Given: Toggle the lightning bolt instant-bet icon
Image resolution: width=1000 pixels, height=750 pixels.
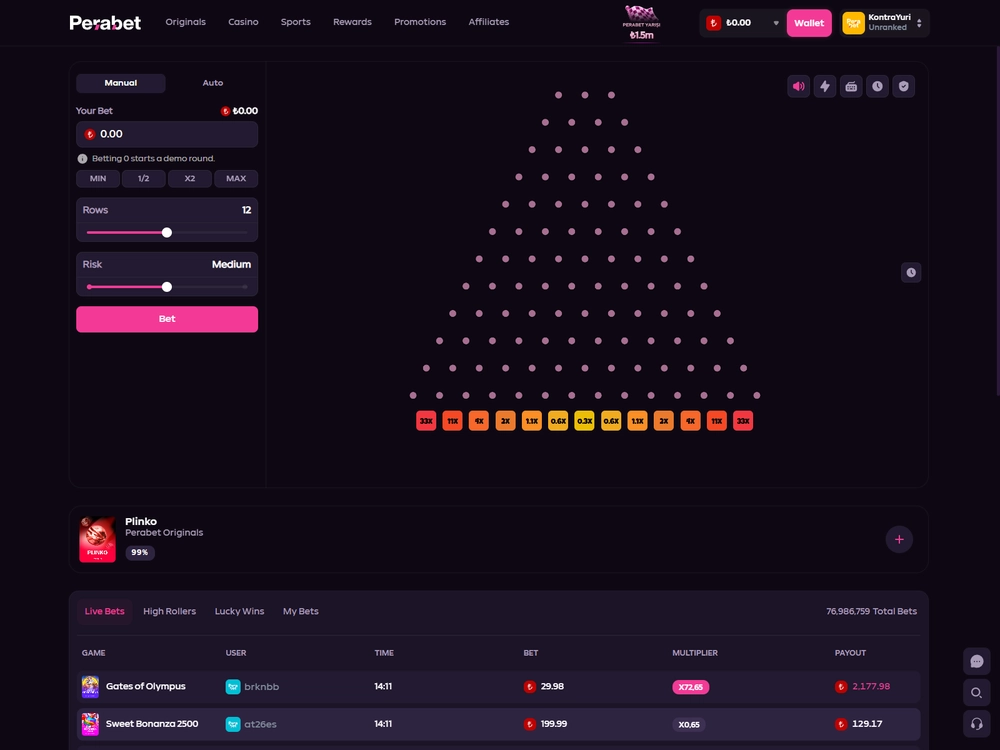Looking at the screenshot, I should pos(825,86).
